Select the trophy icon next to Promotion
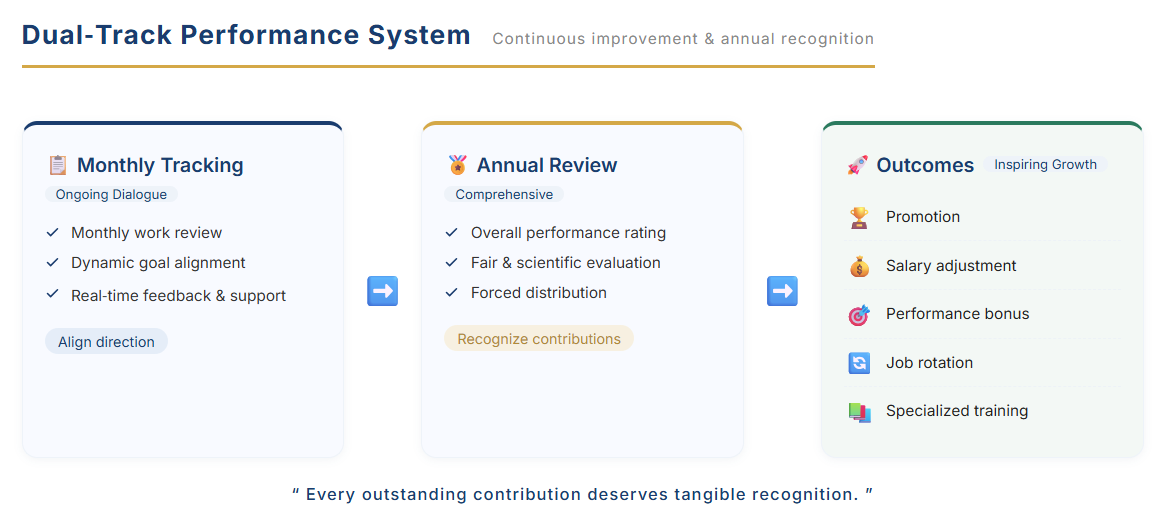 click(859, 217)
